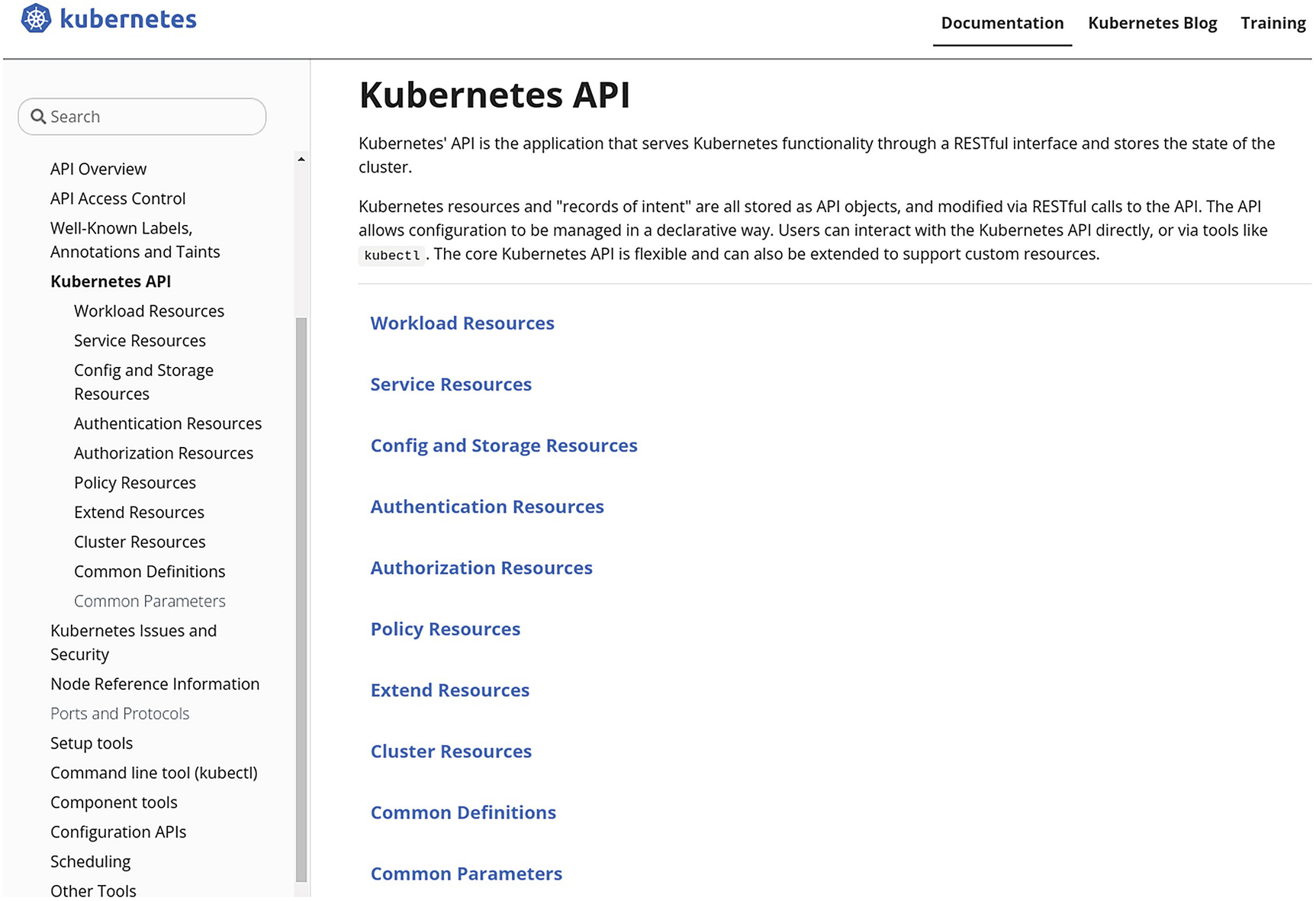Open Authentication Resources in sidebar
1316x901 pixels.
click(x=168, y=423)
